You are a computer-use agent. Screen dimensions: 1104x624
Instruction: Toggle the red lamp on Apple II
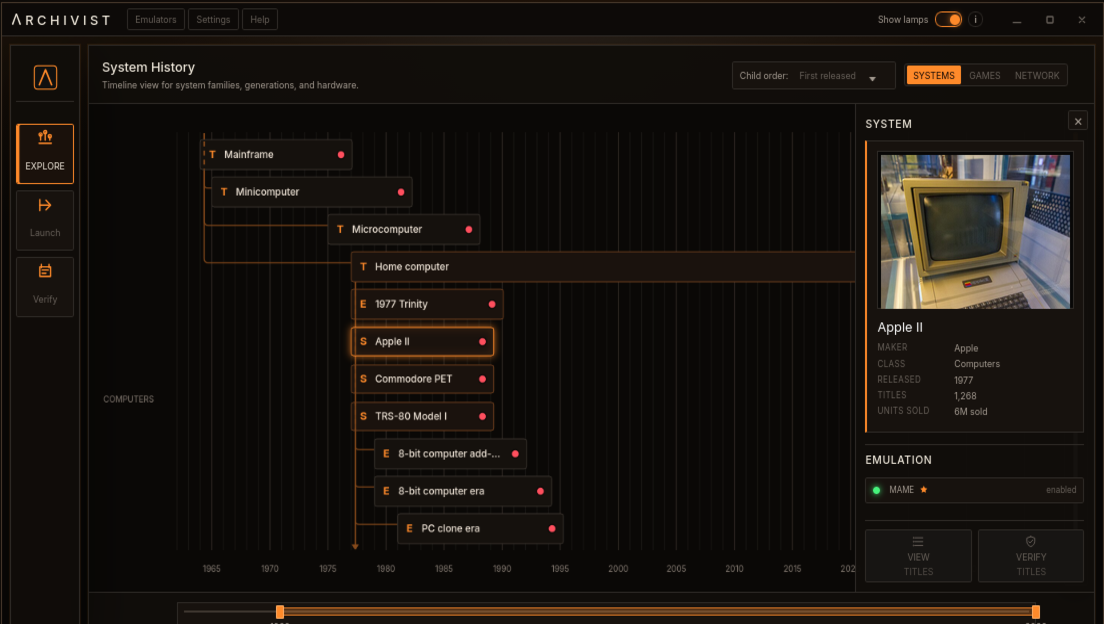pyautogui.click(x=482, y=341)
